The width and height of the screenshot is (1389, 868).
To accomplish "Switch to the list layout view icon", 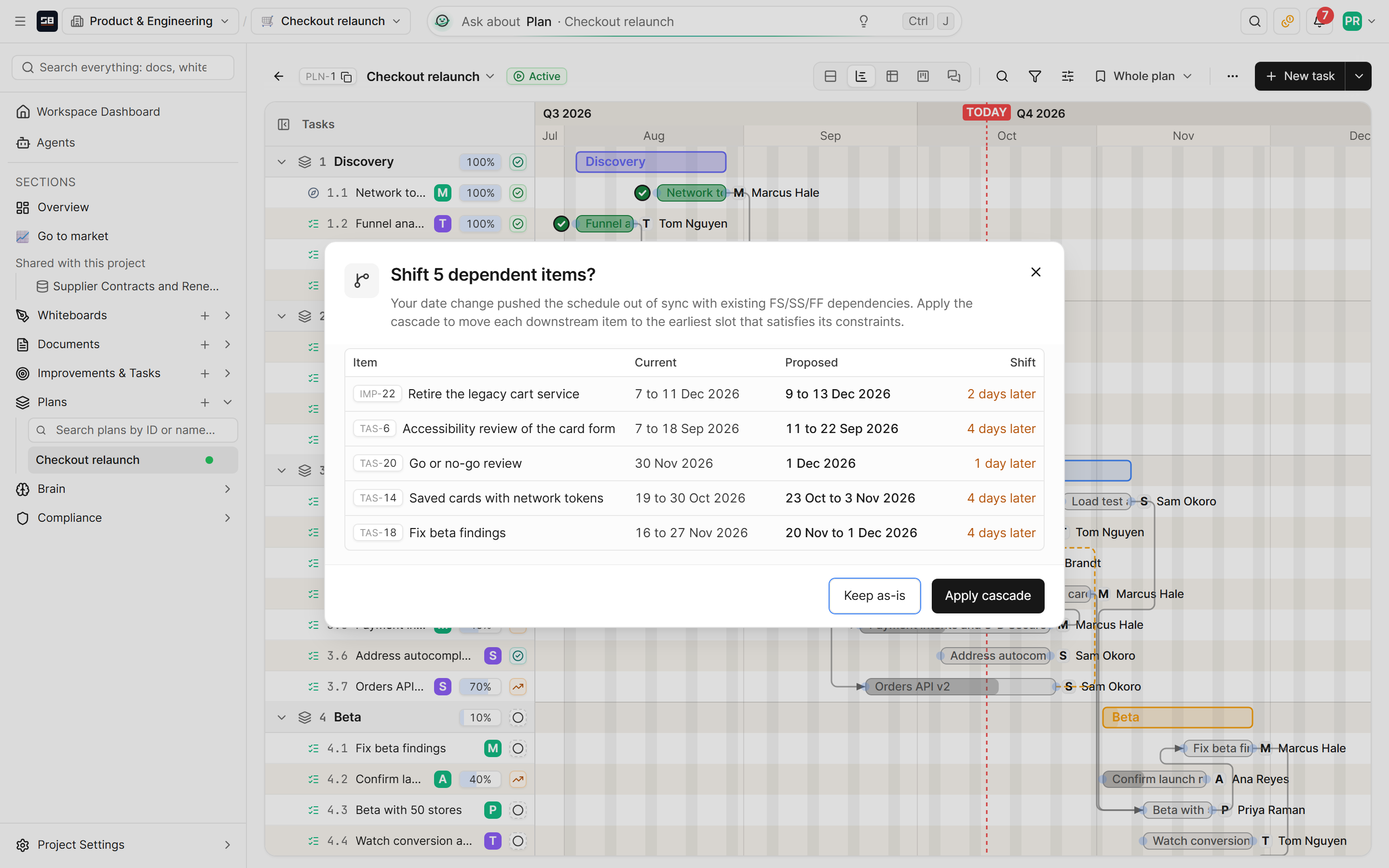I will pos(831,76).
